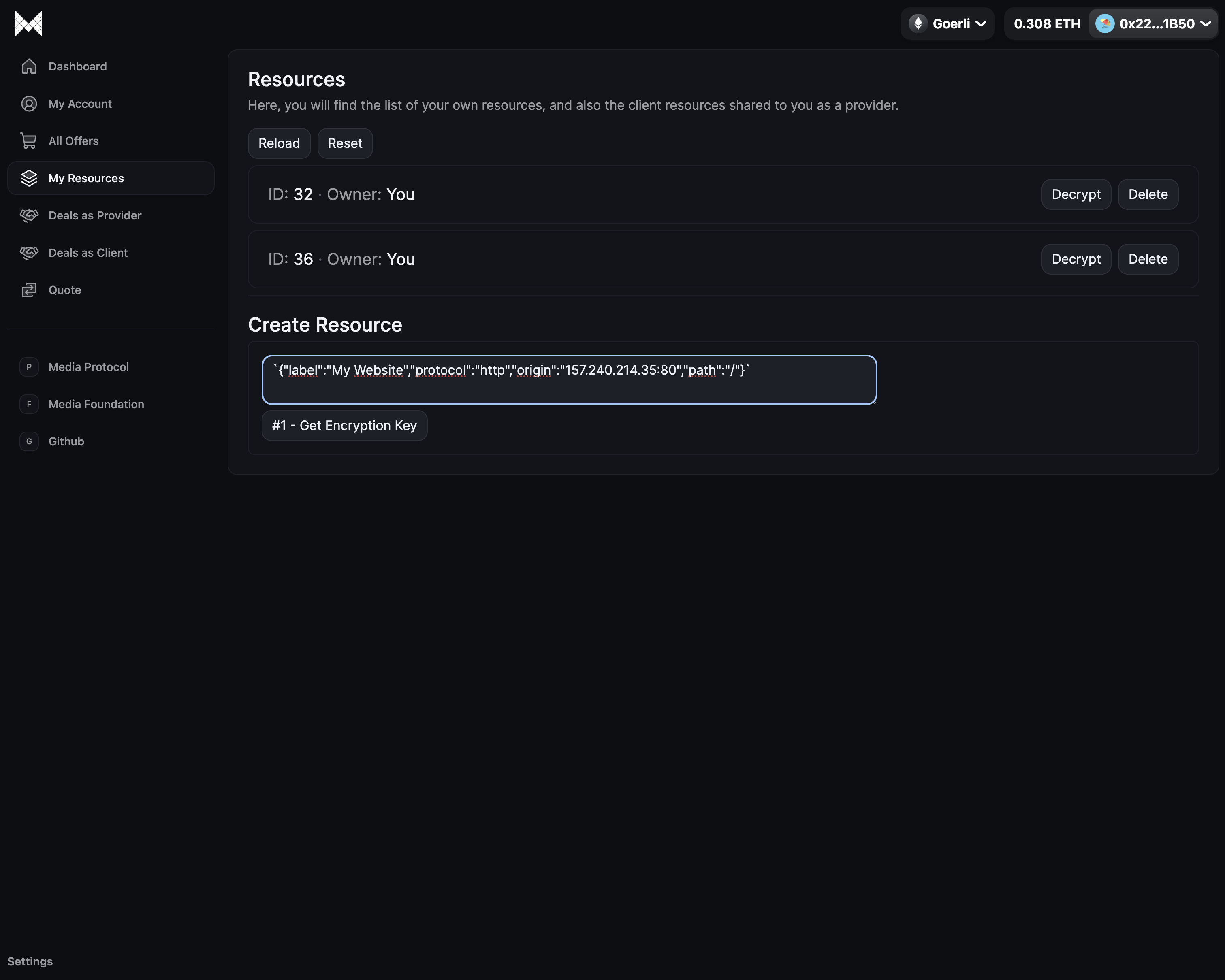This screenshot has width=1225, height=980.
Task: Click the Ethereum network icon
Action: (x=918, y=24)
